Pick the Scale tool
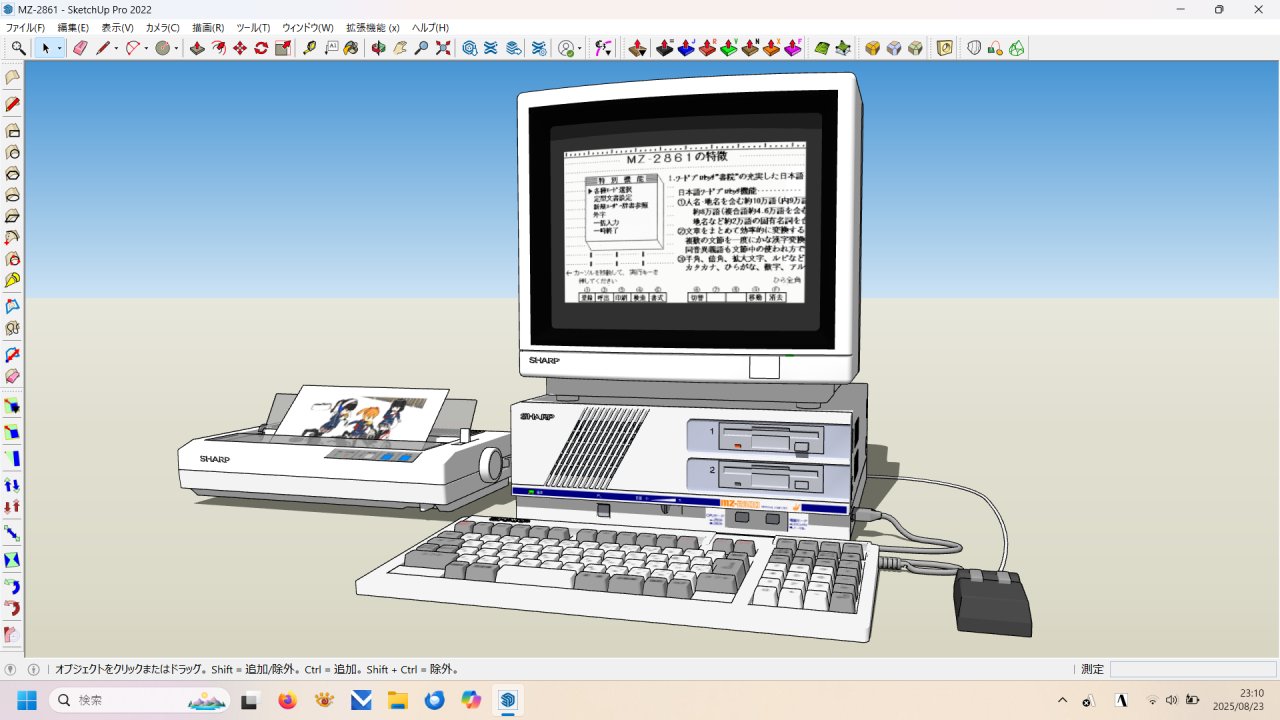The height and width of the screenshot is (720, 1280). [x=283, y=48]
